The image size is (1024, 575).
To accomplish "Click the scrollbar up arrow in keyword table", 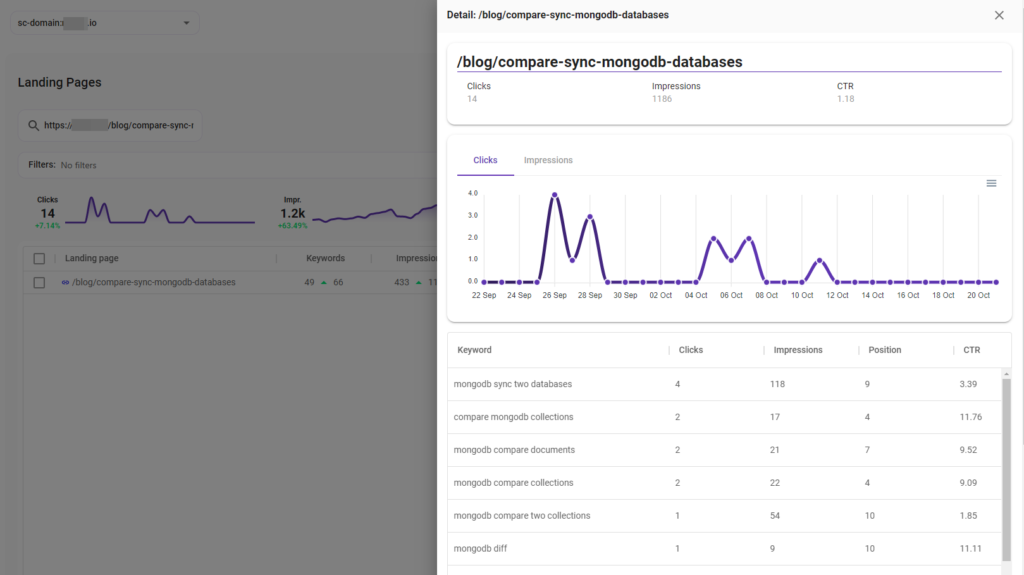I will pos(1006,374).
